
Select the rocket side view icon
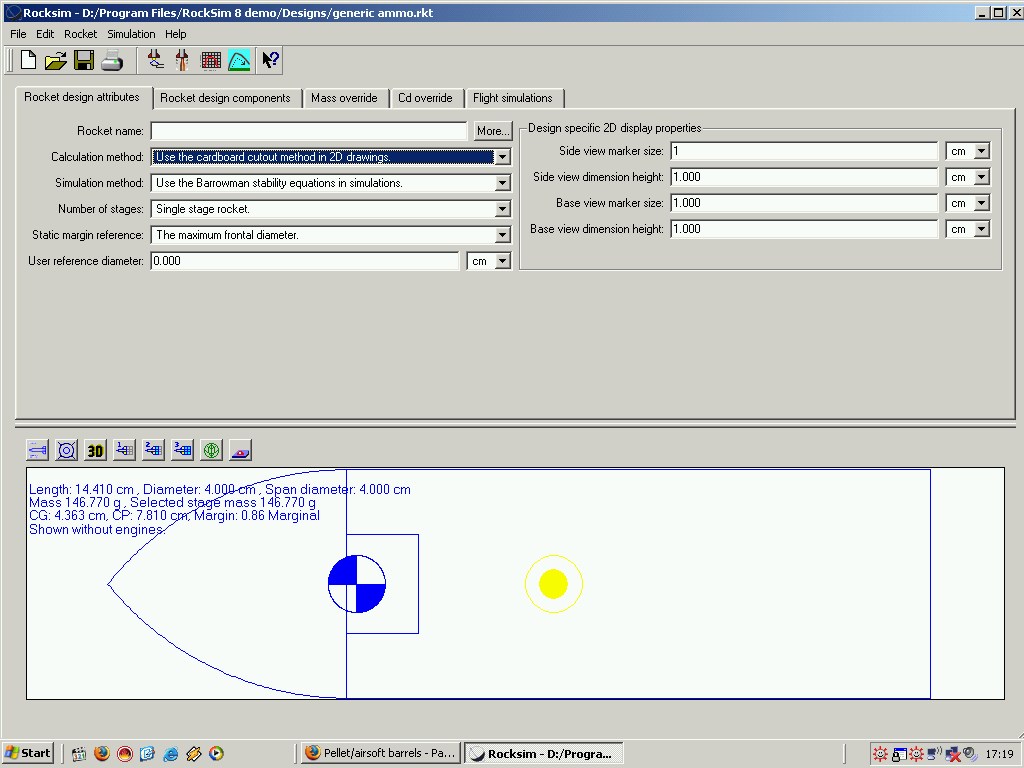click(38, 450)
